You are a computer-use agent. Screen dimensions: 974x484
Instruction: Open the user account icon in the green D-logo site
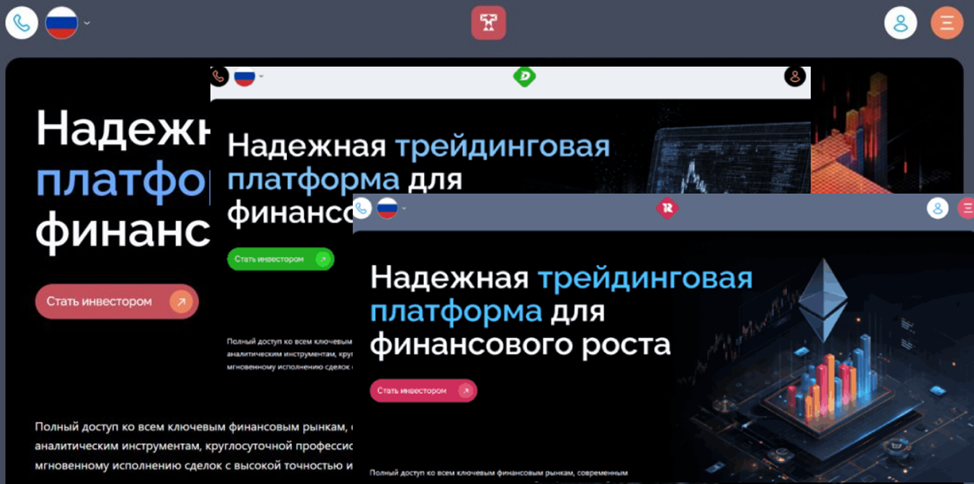tap(794, 76)
